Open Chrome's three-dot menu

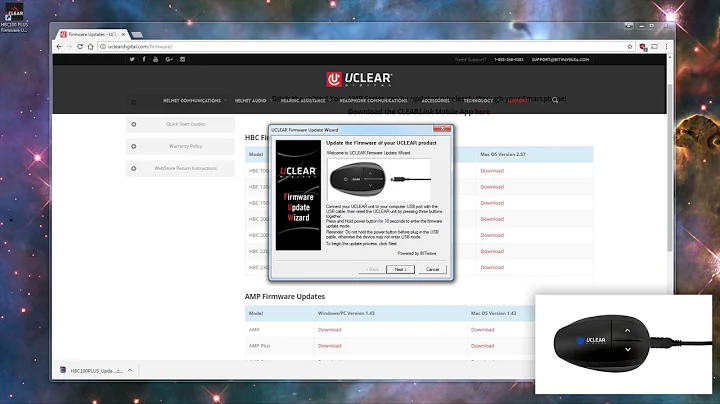[666, 47]
